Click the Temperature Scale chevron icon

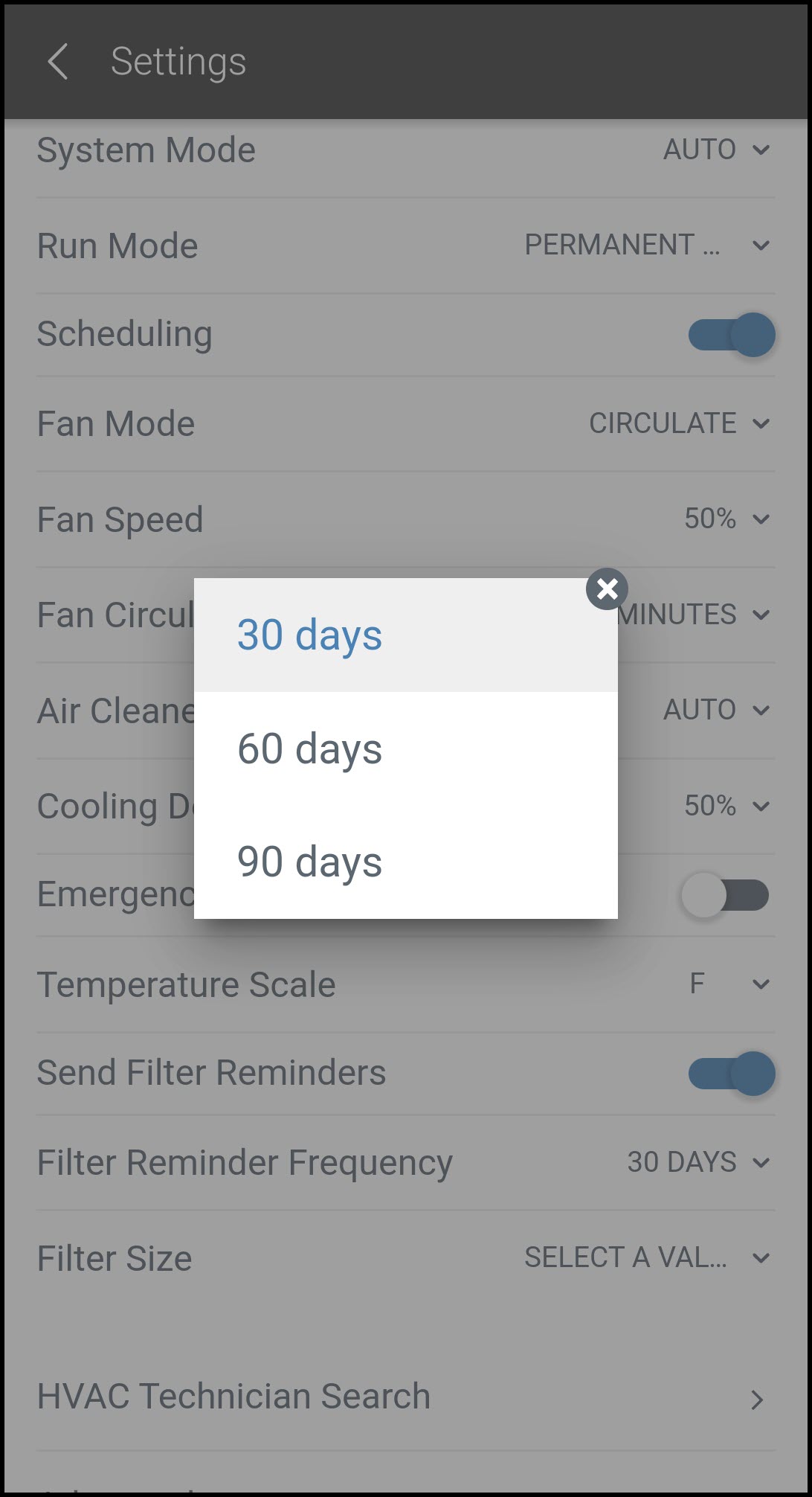pos(760,984)
